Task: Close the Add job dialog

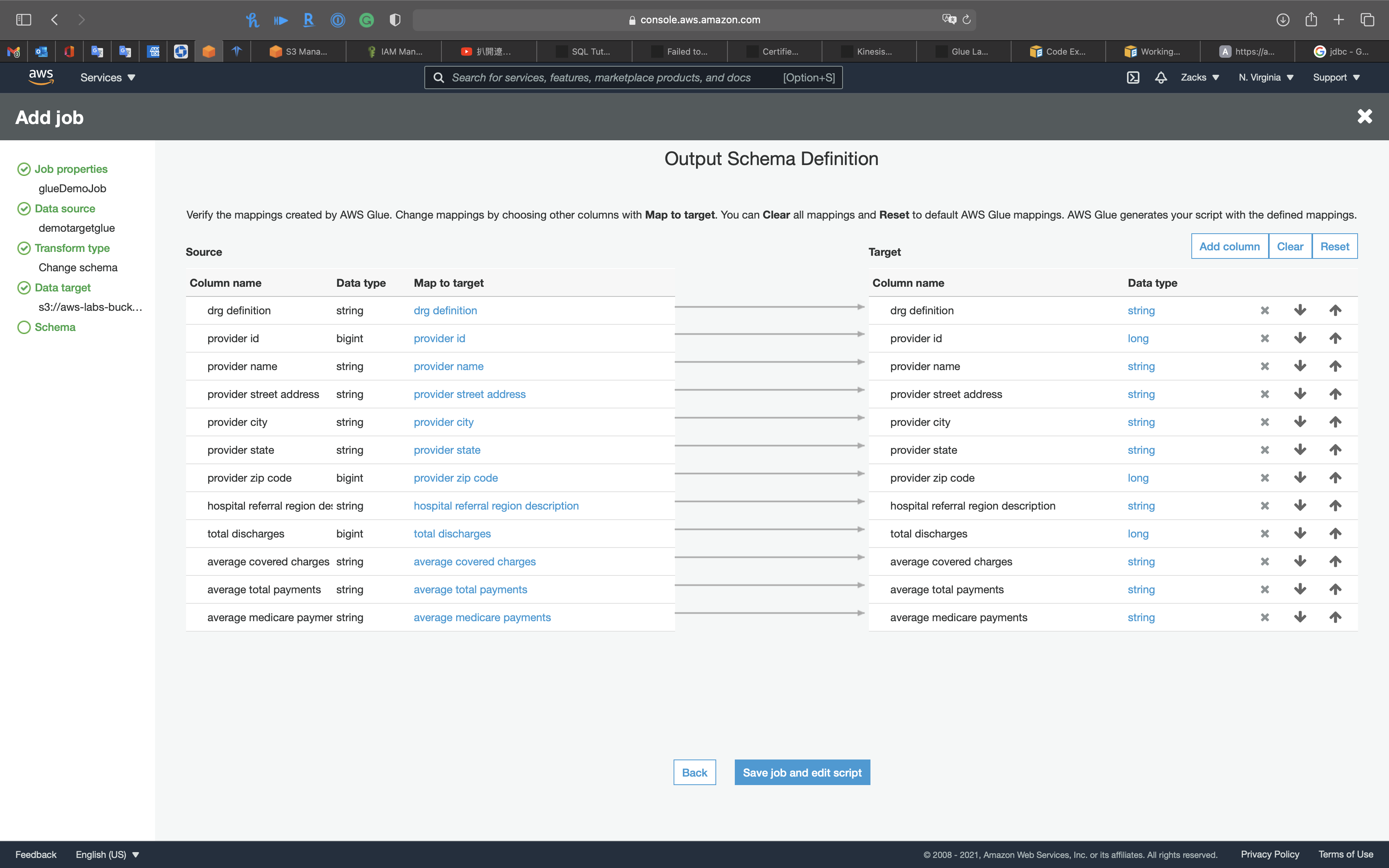Action: [1364, 117]
